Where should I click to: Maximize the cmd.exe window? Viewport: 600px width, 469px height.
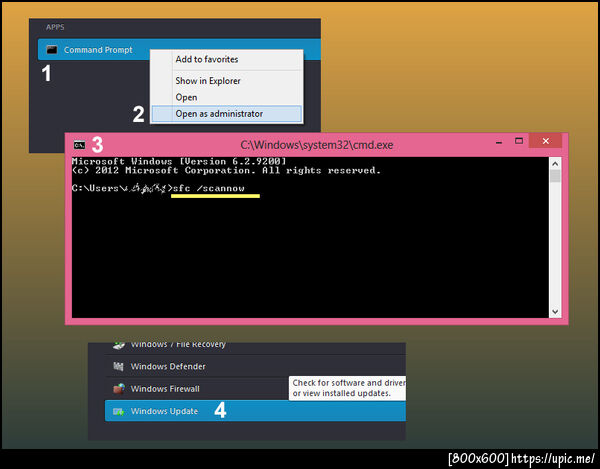point(518,141)
